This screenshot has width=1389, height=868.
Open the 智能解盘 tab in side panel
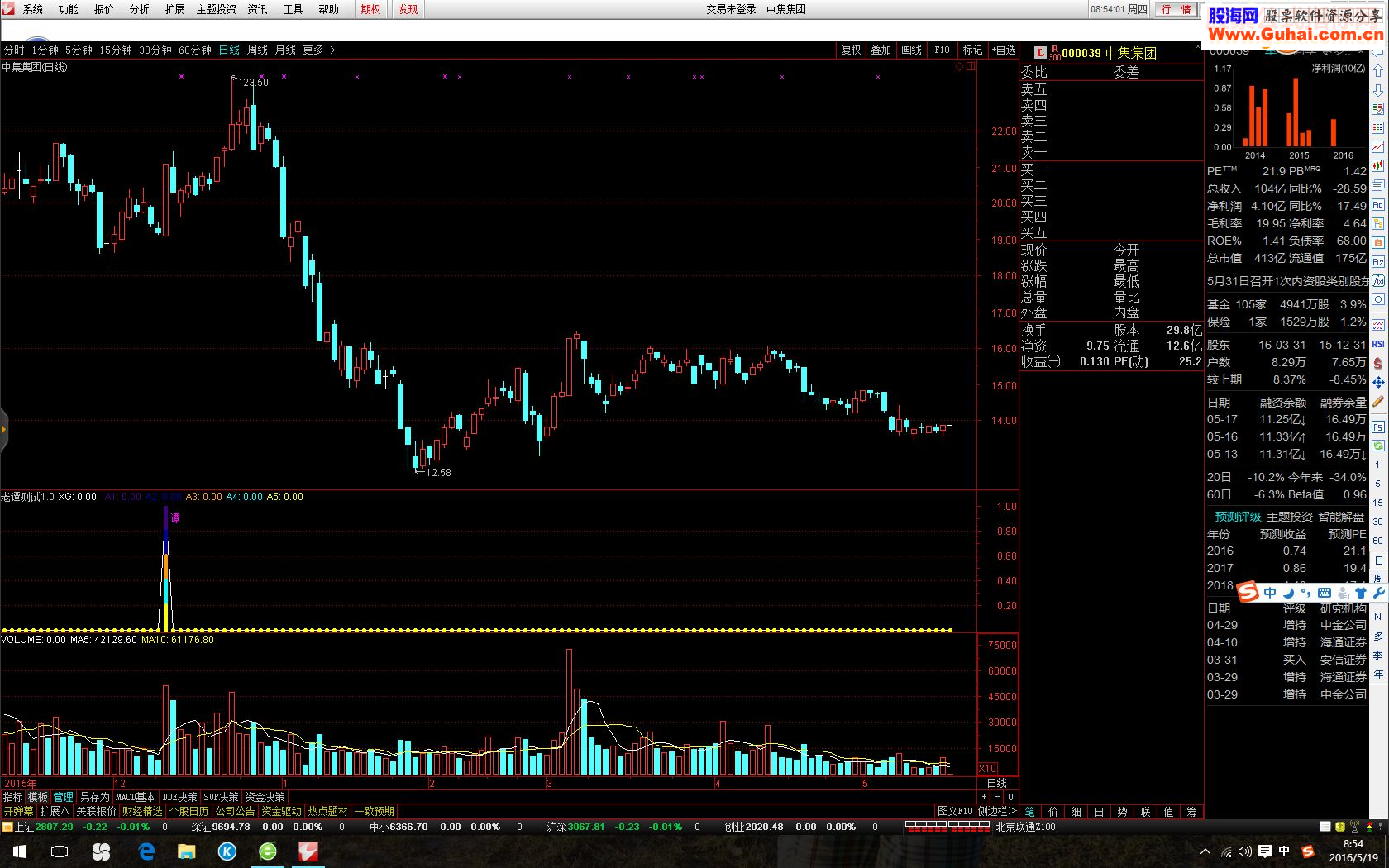[x=1340, y=517]
